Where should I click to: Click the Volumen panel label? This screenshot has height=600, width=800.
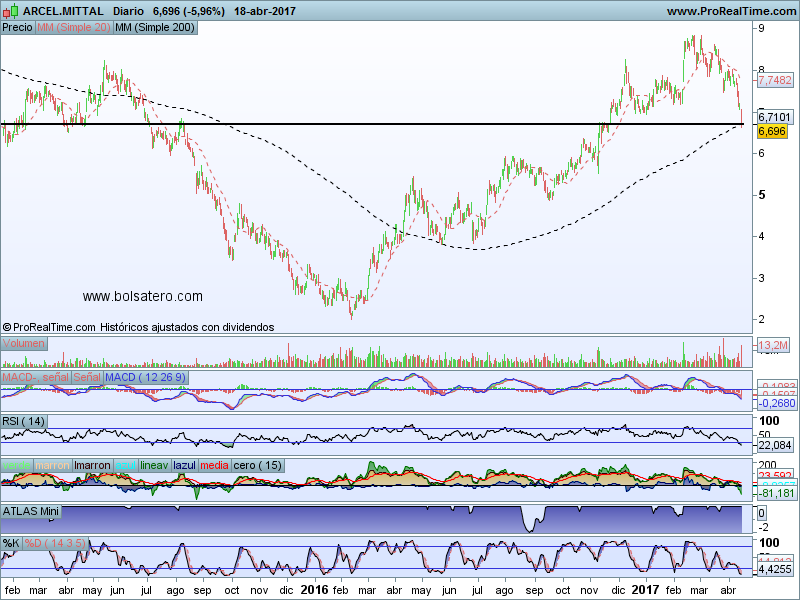[23, 343]
